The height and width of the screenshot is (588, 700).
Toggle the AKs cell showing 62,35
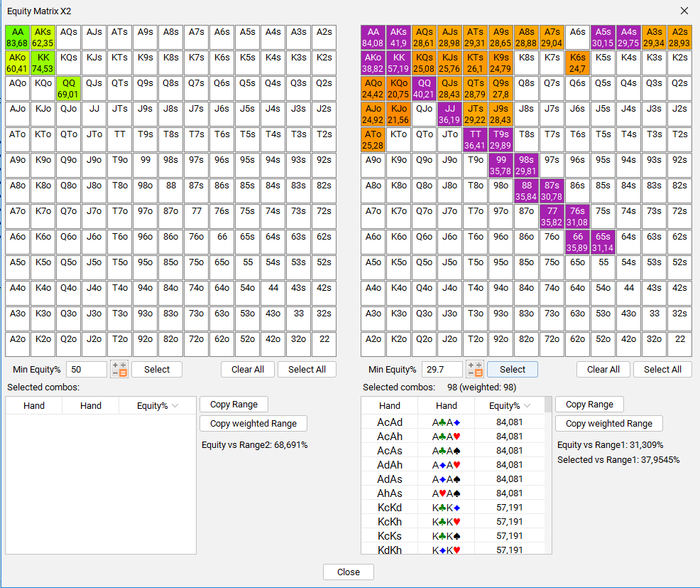(x=43, y=38)
